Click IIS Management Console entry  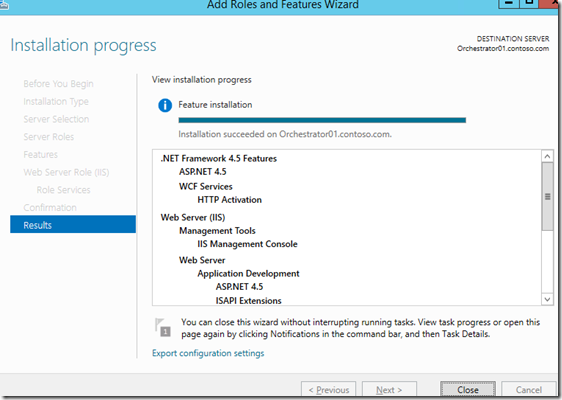[x=247, y=244]
